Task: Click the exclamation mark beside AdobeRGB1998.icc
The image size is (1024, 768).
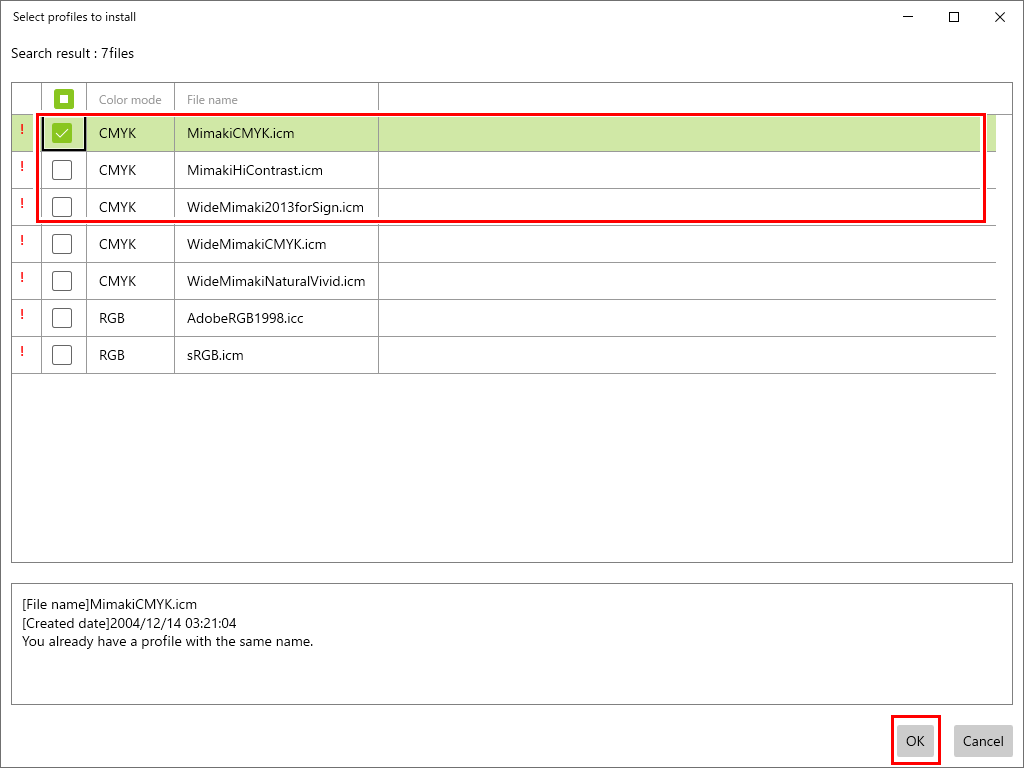Action: (x=22, y=315)
